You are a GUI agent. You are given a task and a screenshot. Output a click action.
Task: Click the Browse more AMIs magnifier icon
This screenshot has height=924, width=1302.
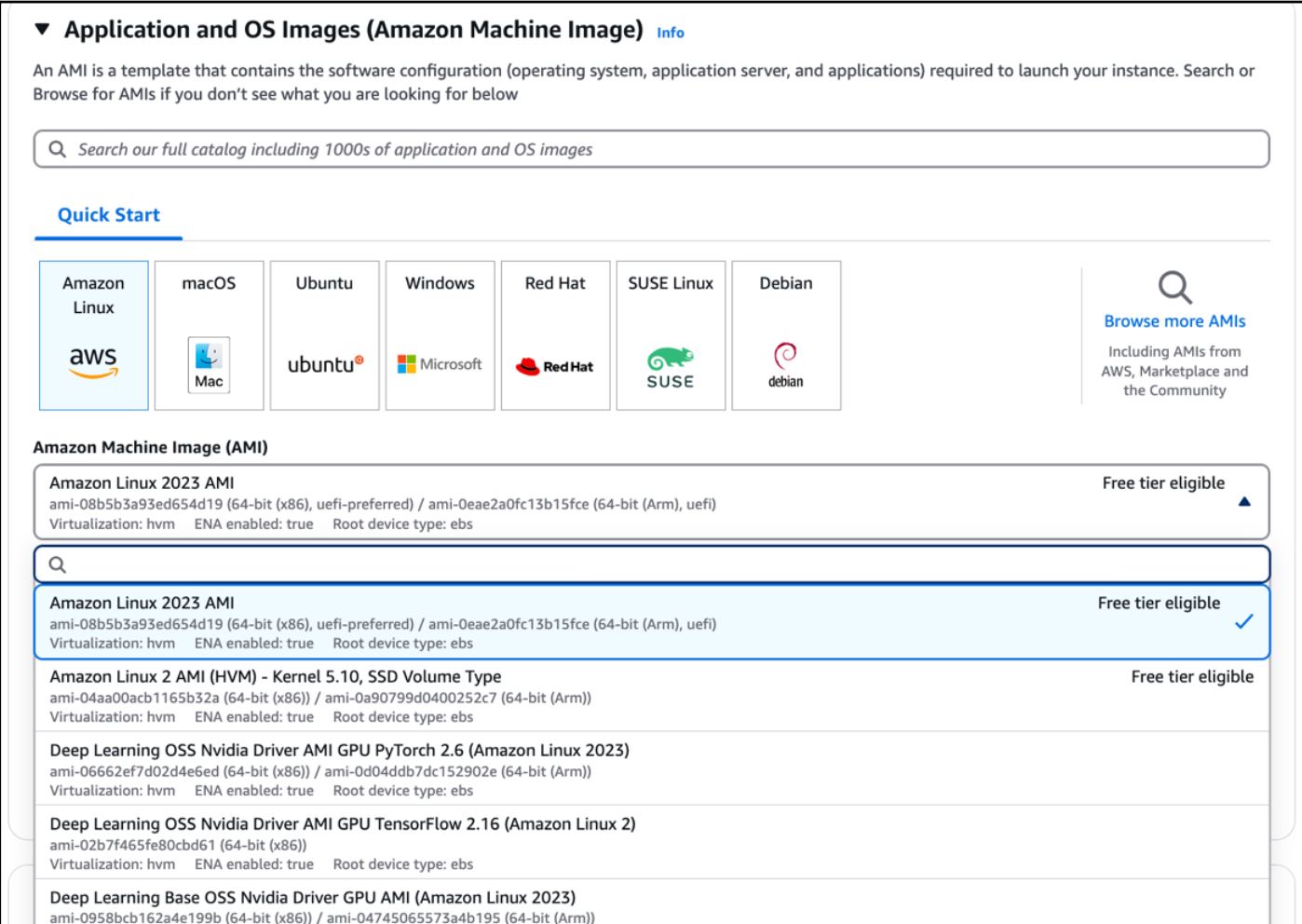[1174, 287]
